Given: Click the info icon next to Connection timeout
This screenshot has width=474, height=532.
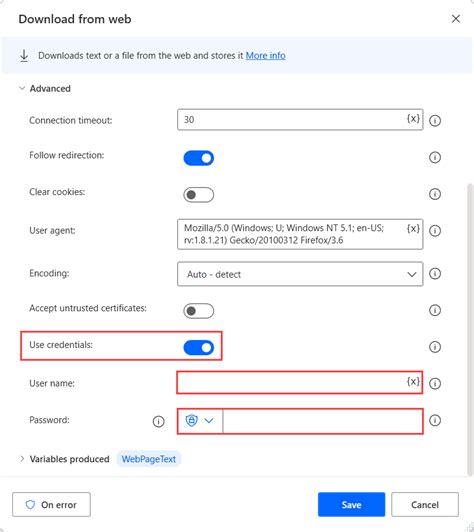Looking at the screenshot, I should pyautogui.click(x=435, y=120).
